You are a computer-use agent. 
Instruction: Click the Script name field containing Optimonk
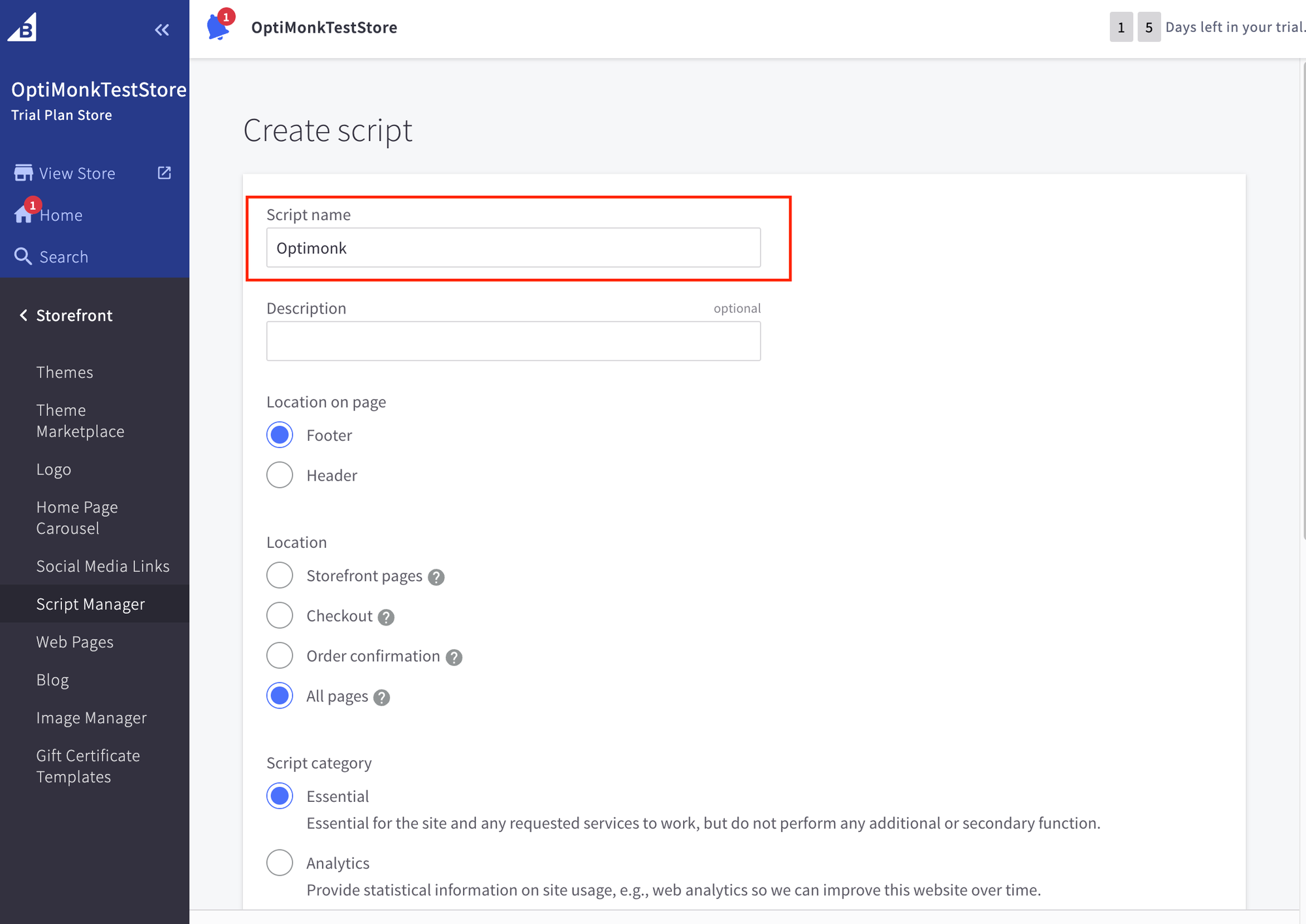[513, 247]
